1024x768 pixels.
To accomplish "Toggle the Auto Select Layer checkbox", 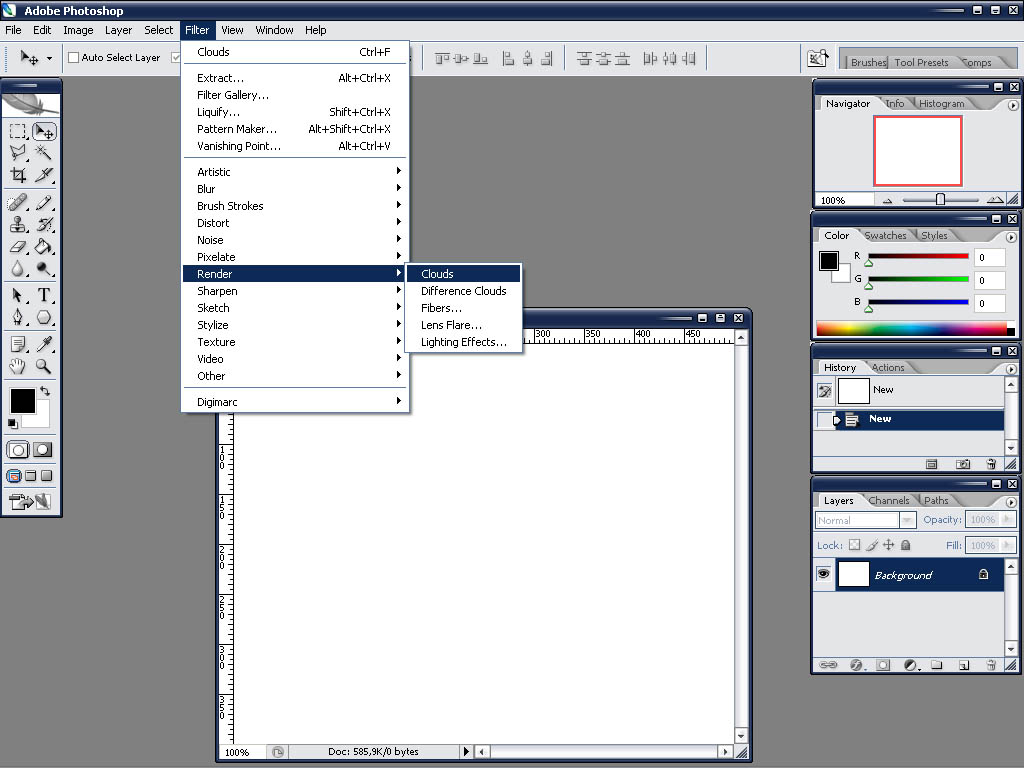I will [73, 58].
